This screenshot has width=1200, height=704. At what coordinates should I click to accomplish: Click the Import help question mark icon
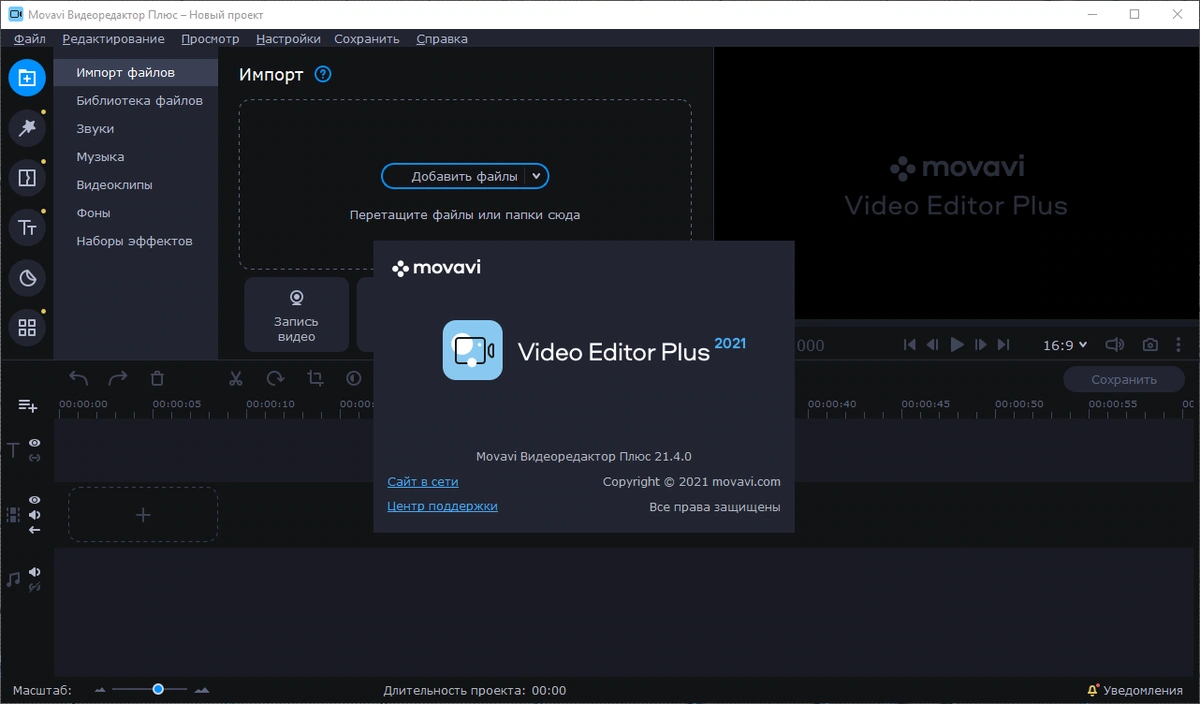point(322,74)
